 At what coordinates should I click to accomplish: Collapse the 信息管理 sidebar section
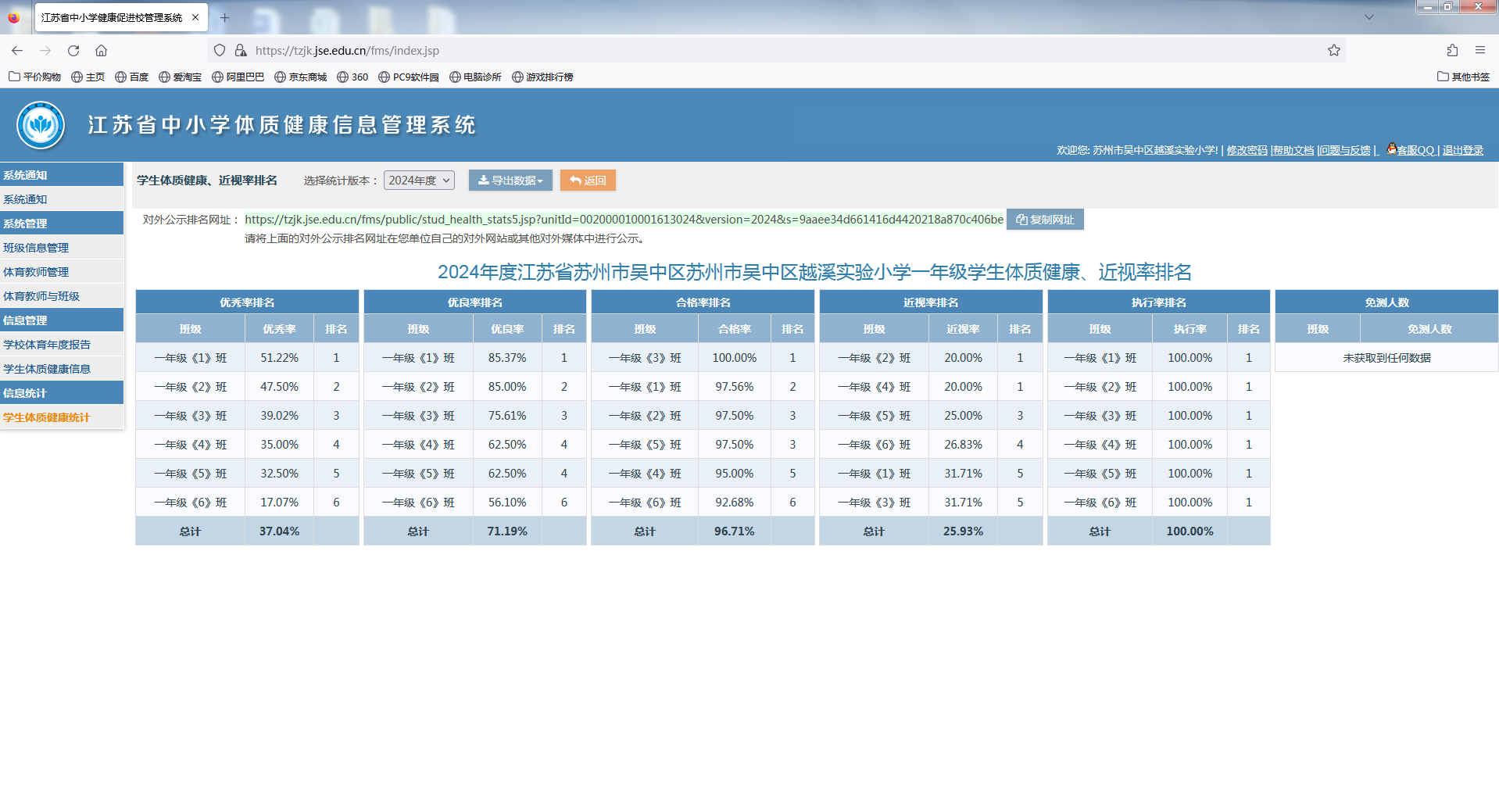[x=62, y=320]
